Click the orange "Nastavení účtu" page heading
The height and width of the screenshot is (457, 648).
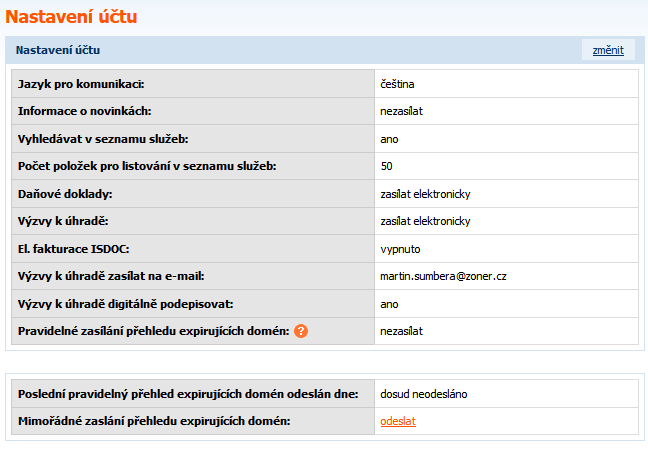click(72, 17)
